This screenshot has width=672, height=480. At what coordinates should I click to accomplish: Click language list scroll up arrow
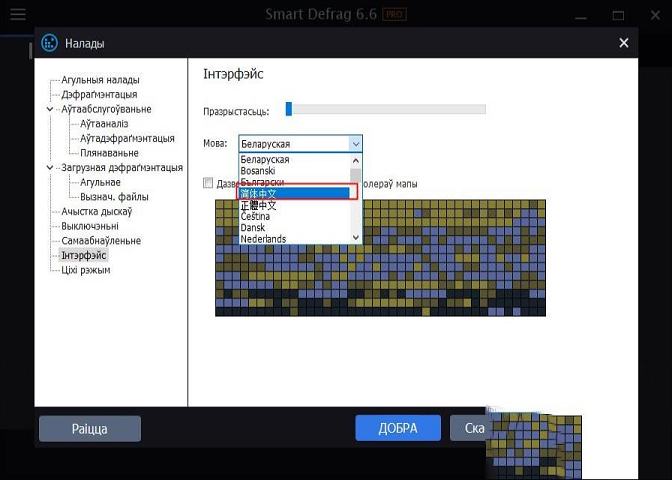click(356, 161)
